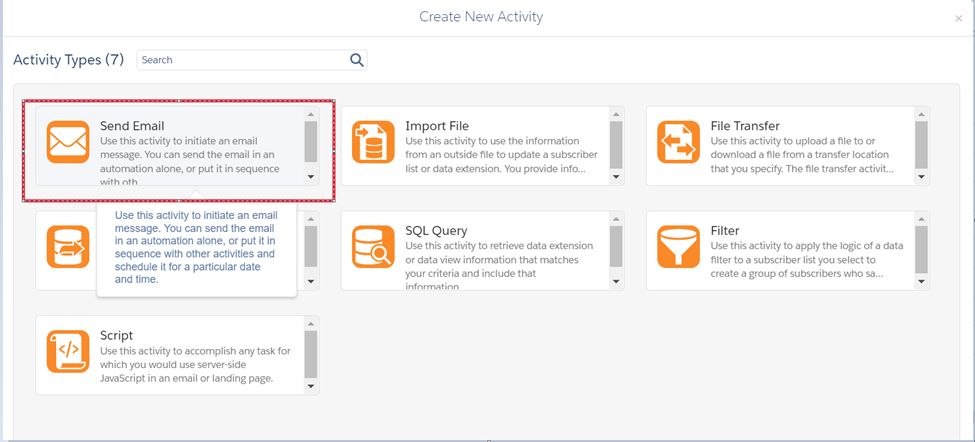Focus the Activity Types search field
975x442 pixels.
point(243,60)
